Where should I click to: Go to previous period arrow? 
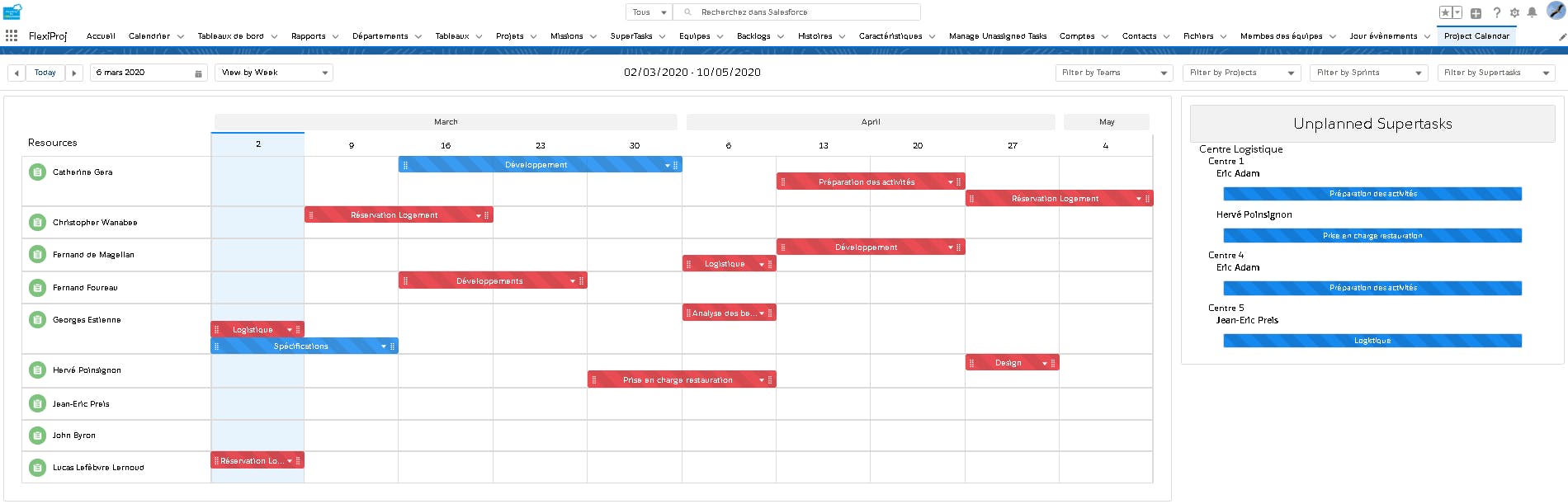click(x=17, y=73)
